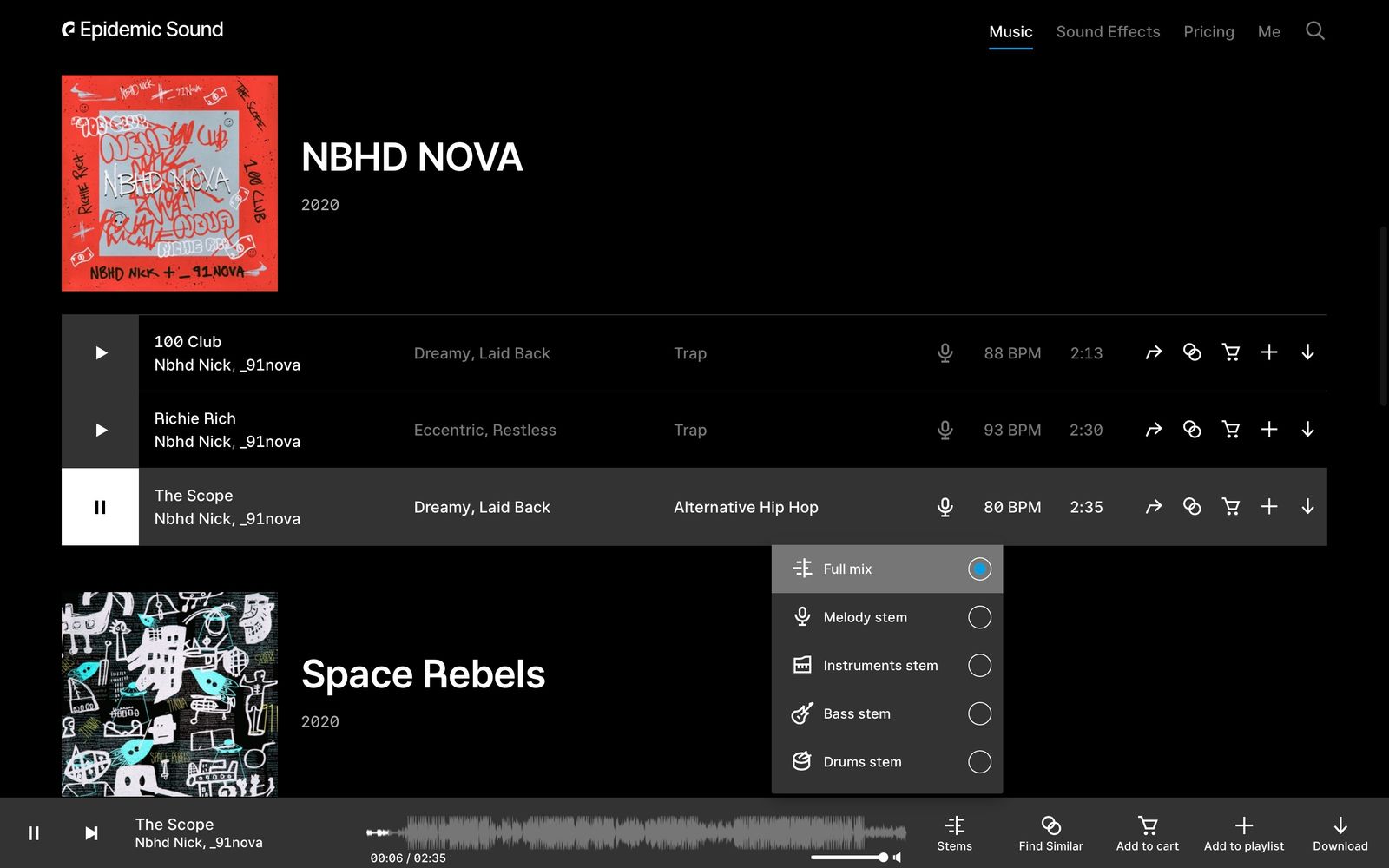Add Richie Rich to playlist via plus icon
1389x868 pixels.
coord(1268,430)
